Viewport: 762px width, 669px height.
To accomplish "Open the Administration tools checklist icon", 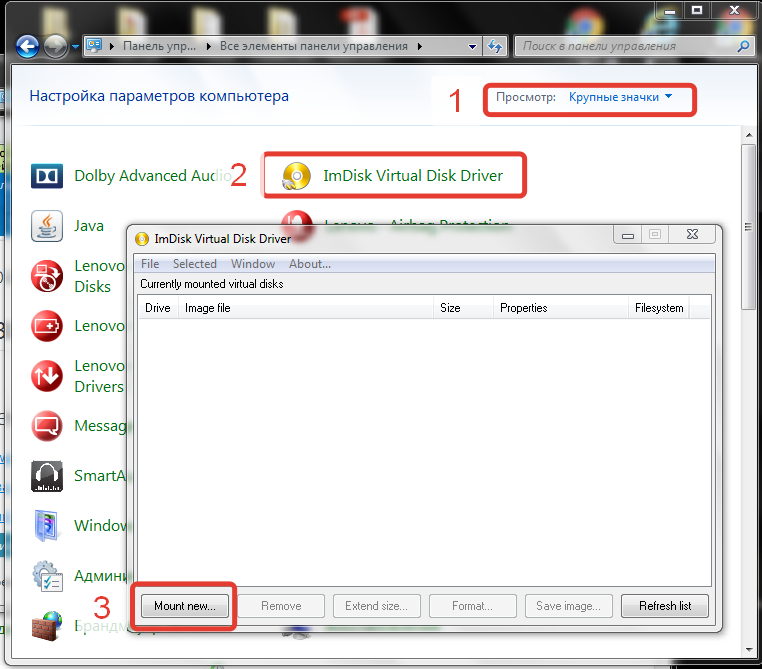I will (x=47, y=576).
